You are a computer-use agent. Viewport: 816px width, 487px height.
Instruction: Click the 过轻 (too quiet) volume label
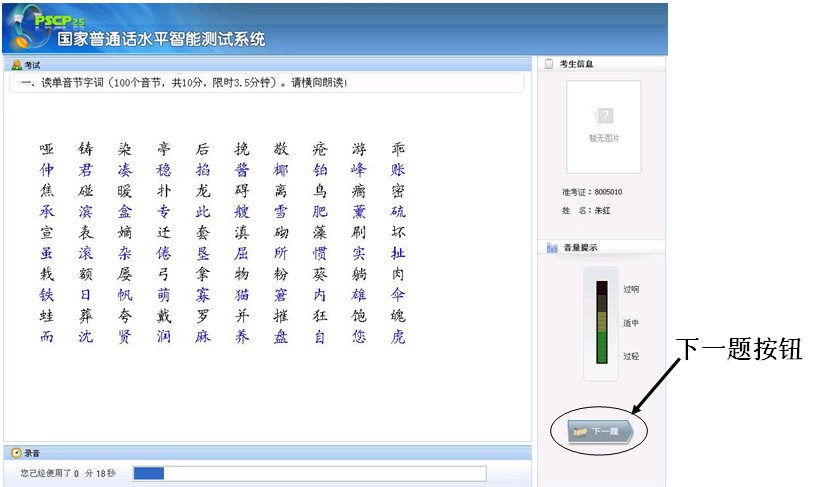click(631, 356)
